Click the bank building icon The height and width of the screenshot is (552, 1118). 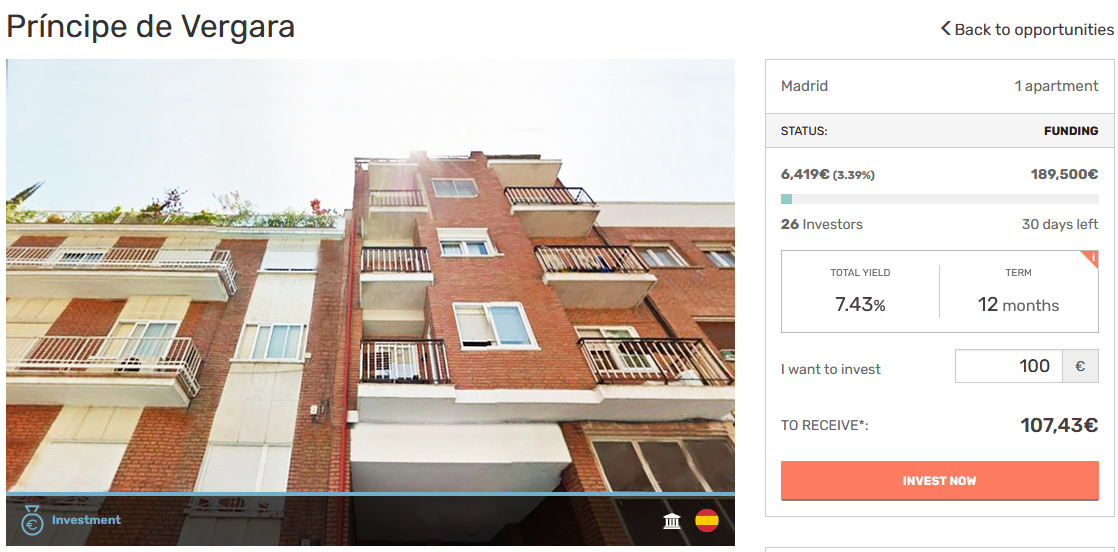tap(672, 521)
